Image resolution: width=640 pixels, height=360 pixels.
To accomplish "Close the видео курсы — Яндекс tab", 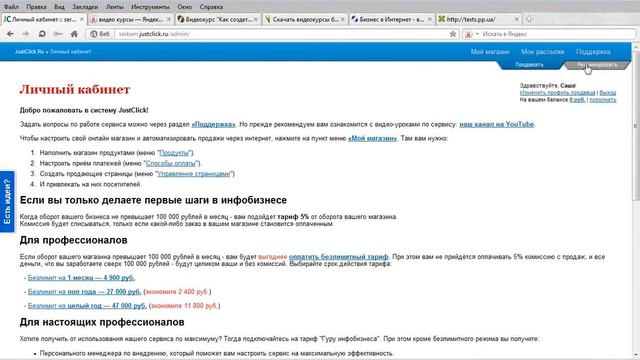I will point(169,19).
